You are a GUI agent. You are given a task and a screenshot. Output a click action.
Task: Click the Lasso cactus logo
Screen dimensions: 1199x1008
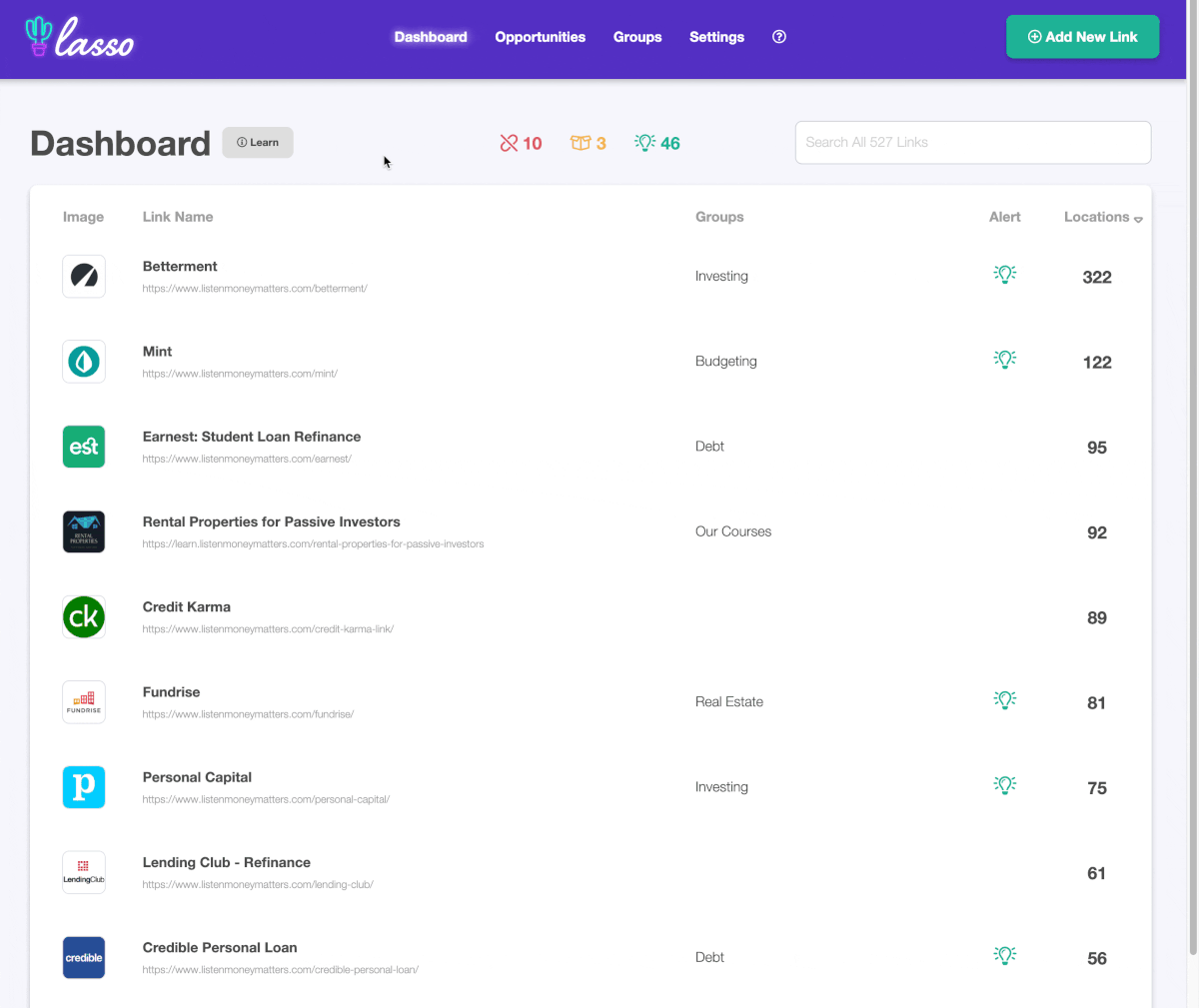(79, 37)
